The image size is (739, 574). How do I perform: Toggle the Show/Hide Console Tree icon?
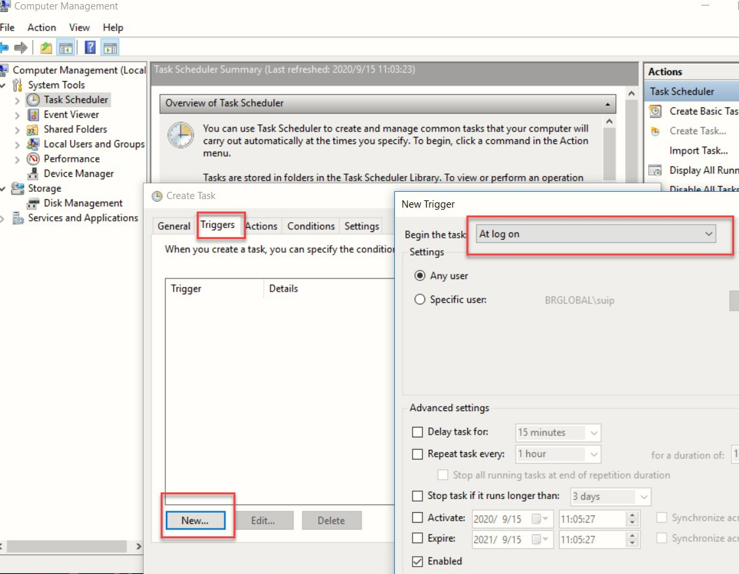click(x=66, y=48)
